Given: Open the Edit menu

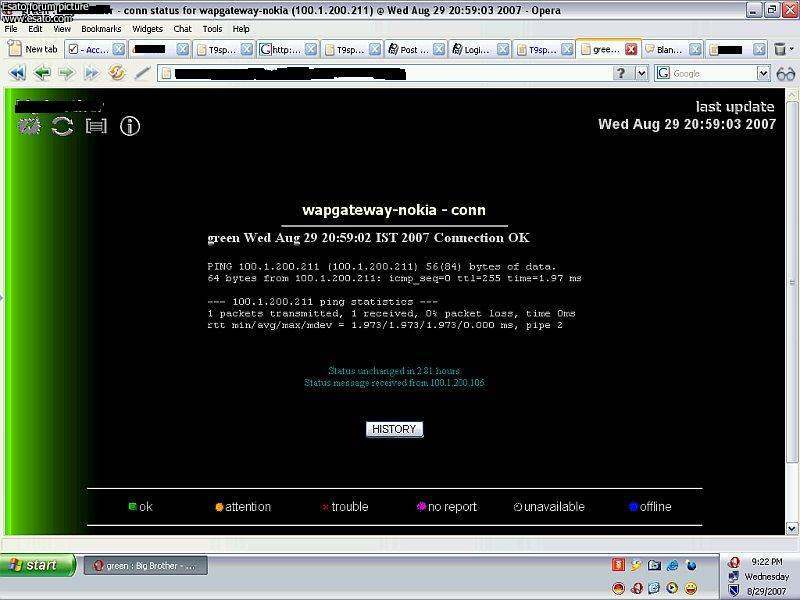Looking at the screenshot, I should (35, 29).
